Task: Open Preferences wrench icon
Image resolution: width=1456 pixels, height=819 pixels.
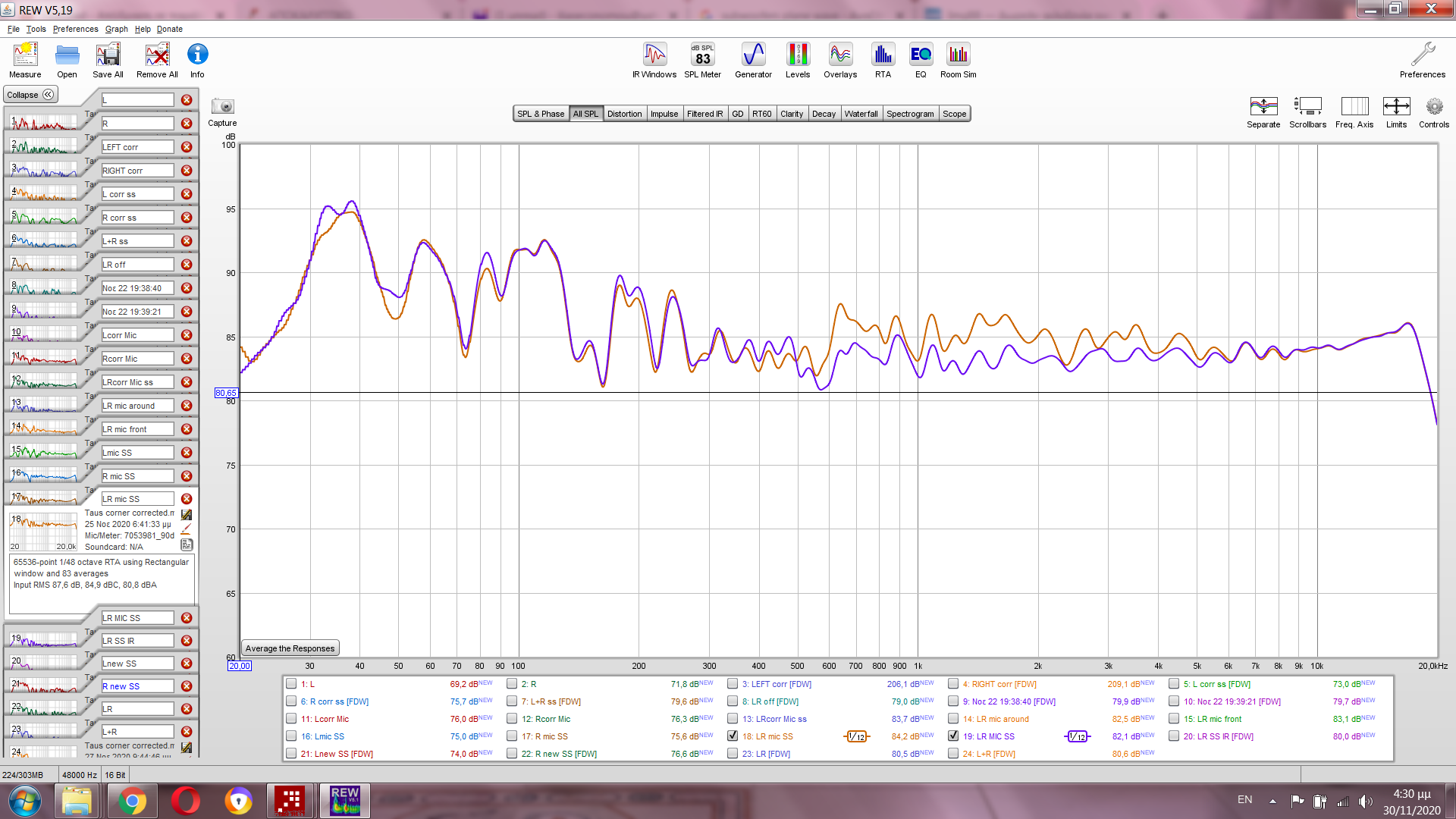Action: [1423, 60]
